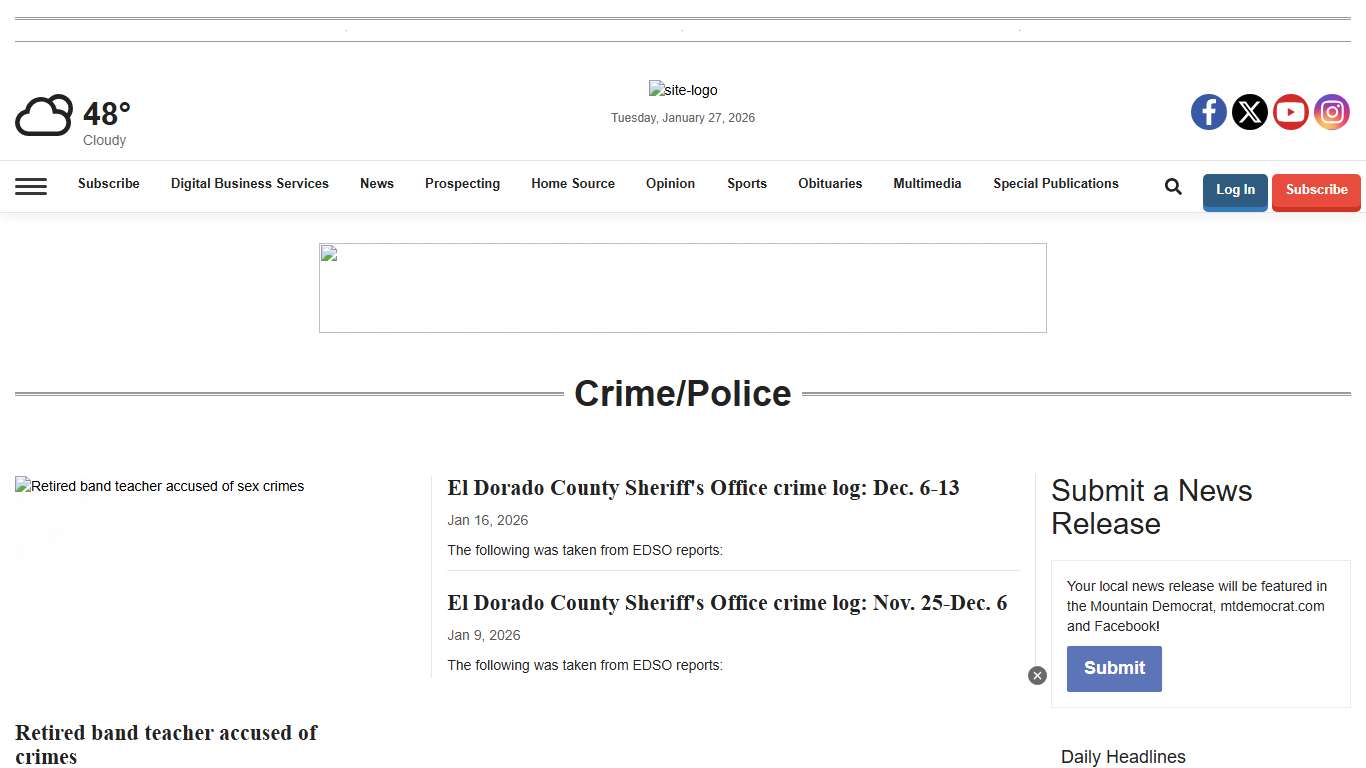Open the Facebook icon
This screenshot has width=1366, height=768.
[1208, 111]
